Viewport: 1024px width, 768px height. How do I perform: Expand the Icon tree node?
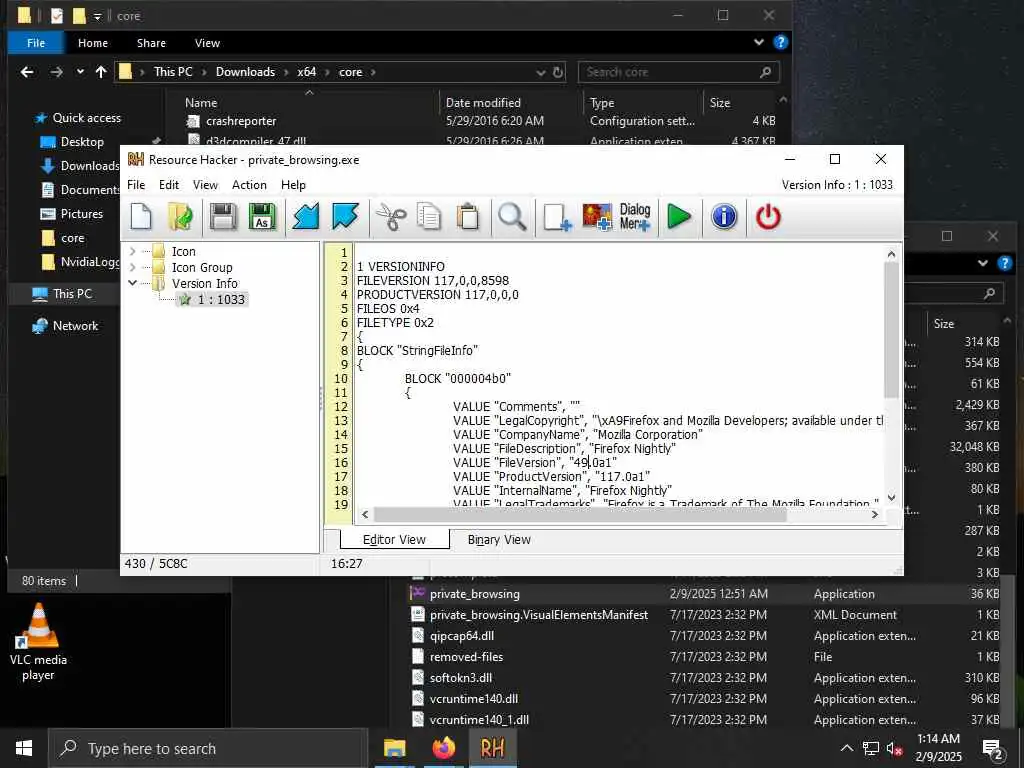pyautogui.click(x=133, y=251)
